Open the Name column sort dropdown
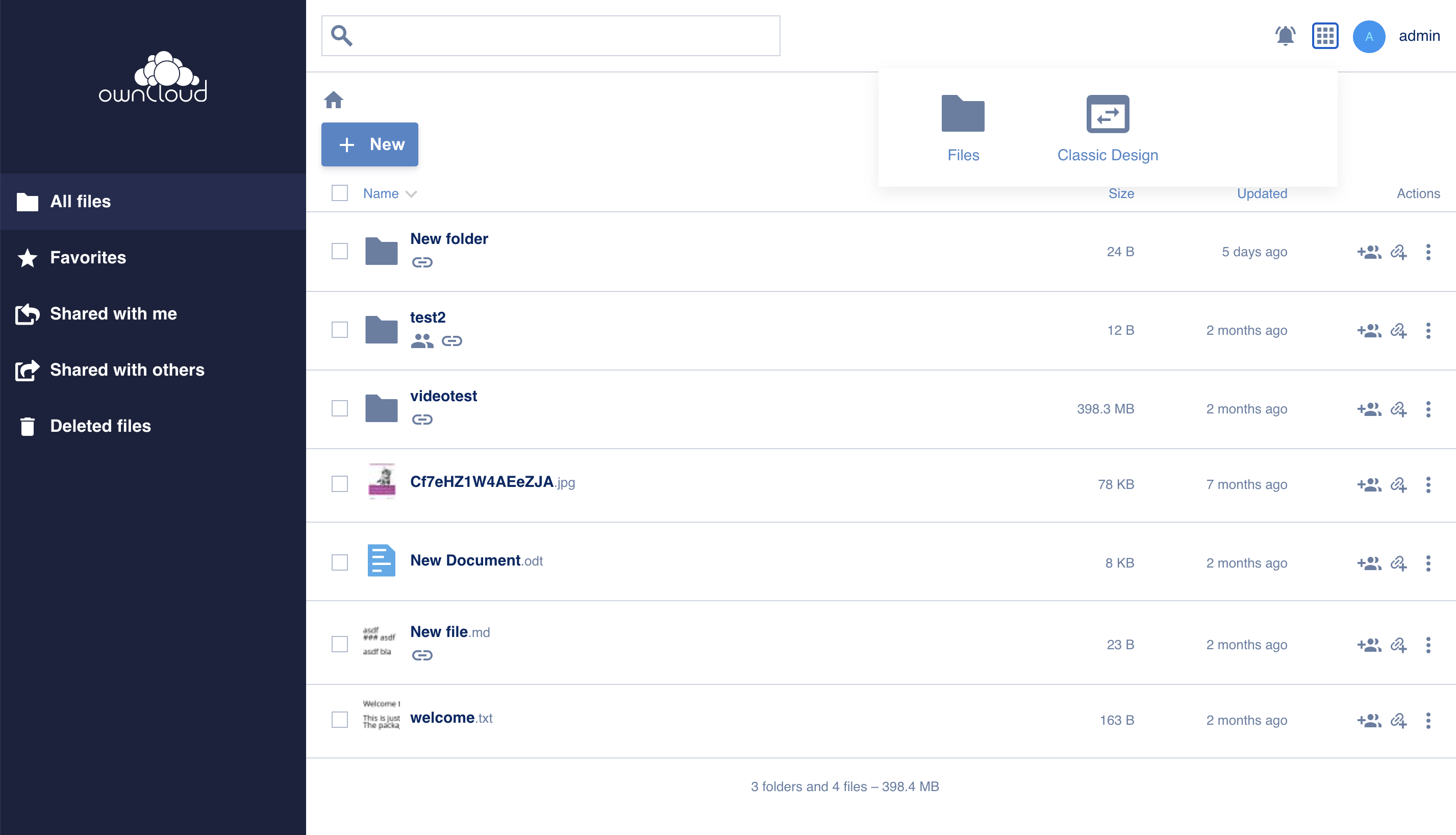 click(412, 194)
